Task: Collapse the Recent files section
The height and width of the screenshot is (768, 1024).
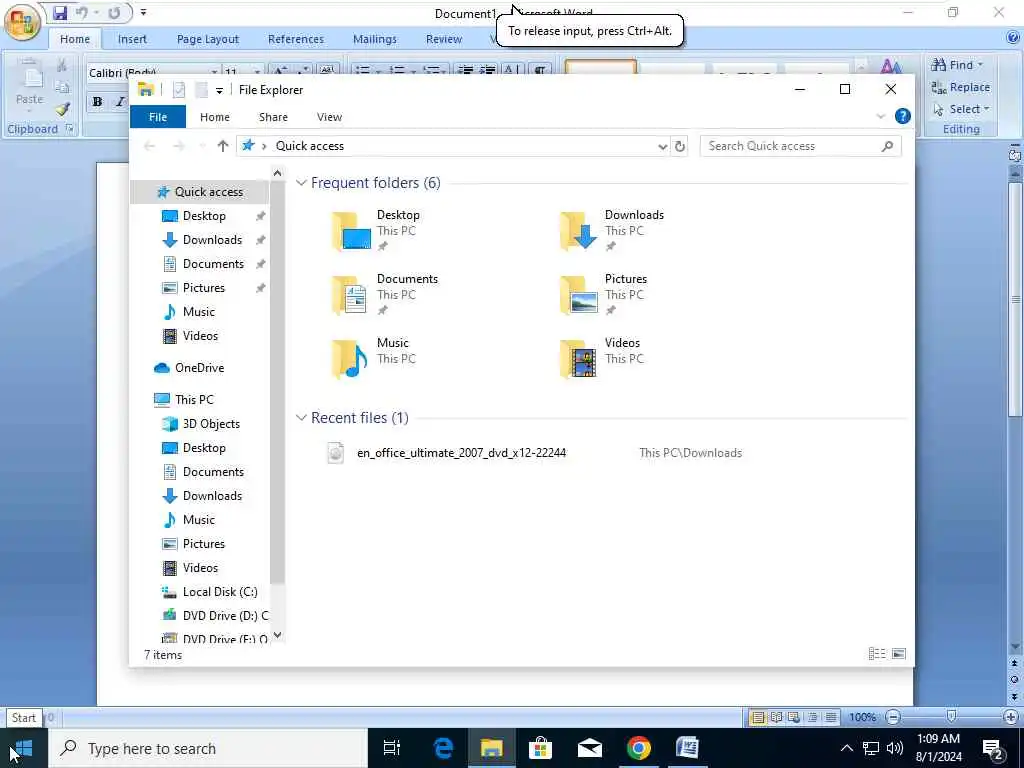Action: [x=301, y=417]
